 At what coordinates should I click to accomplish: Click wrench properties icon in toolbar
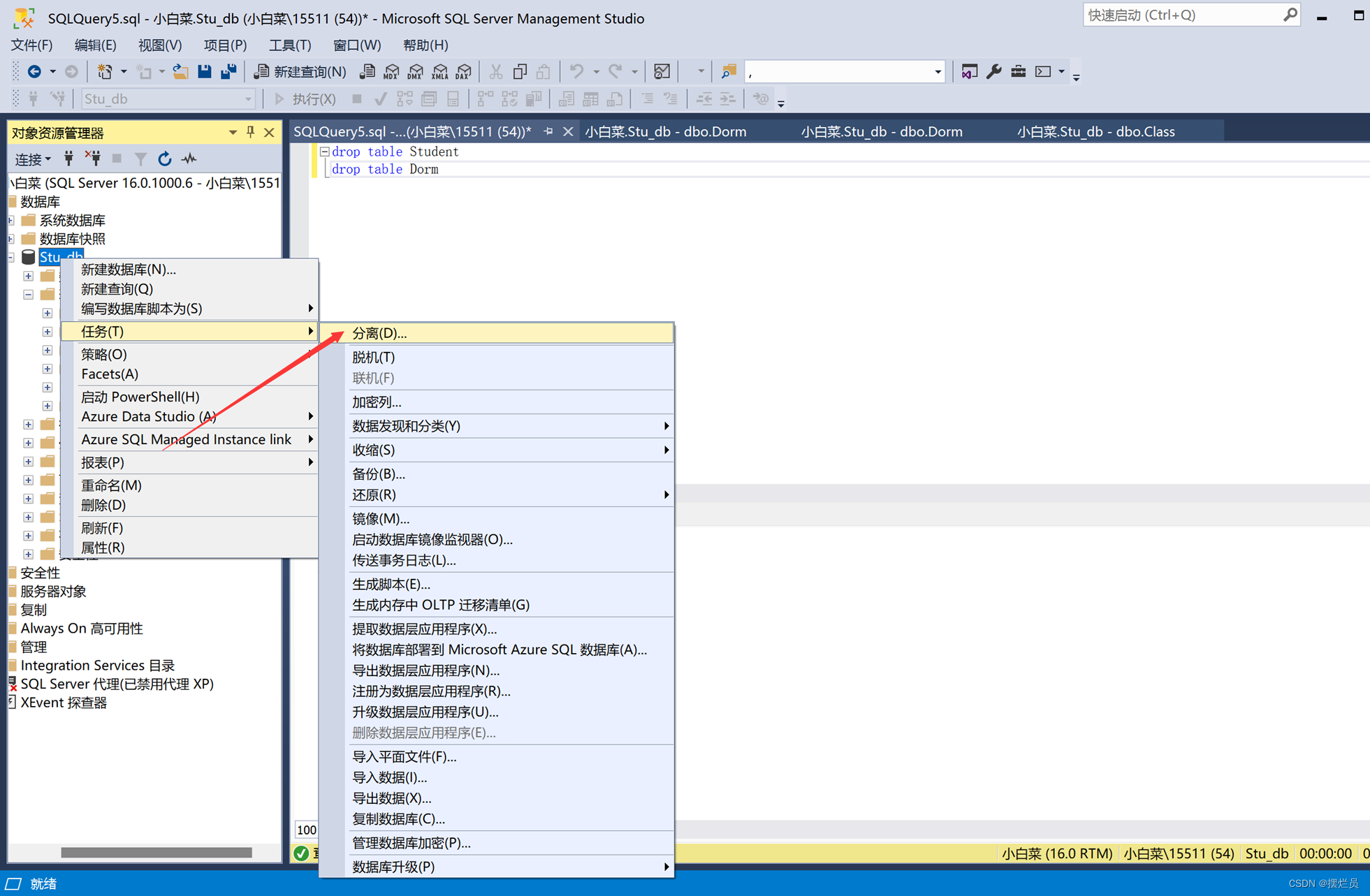point(993,71)
